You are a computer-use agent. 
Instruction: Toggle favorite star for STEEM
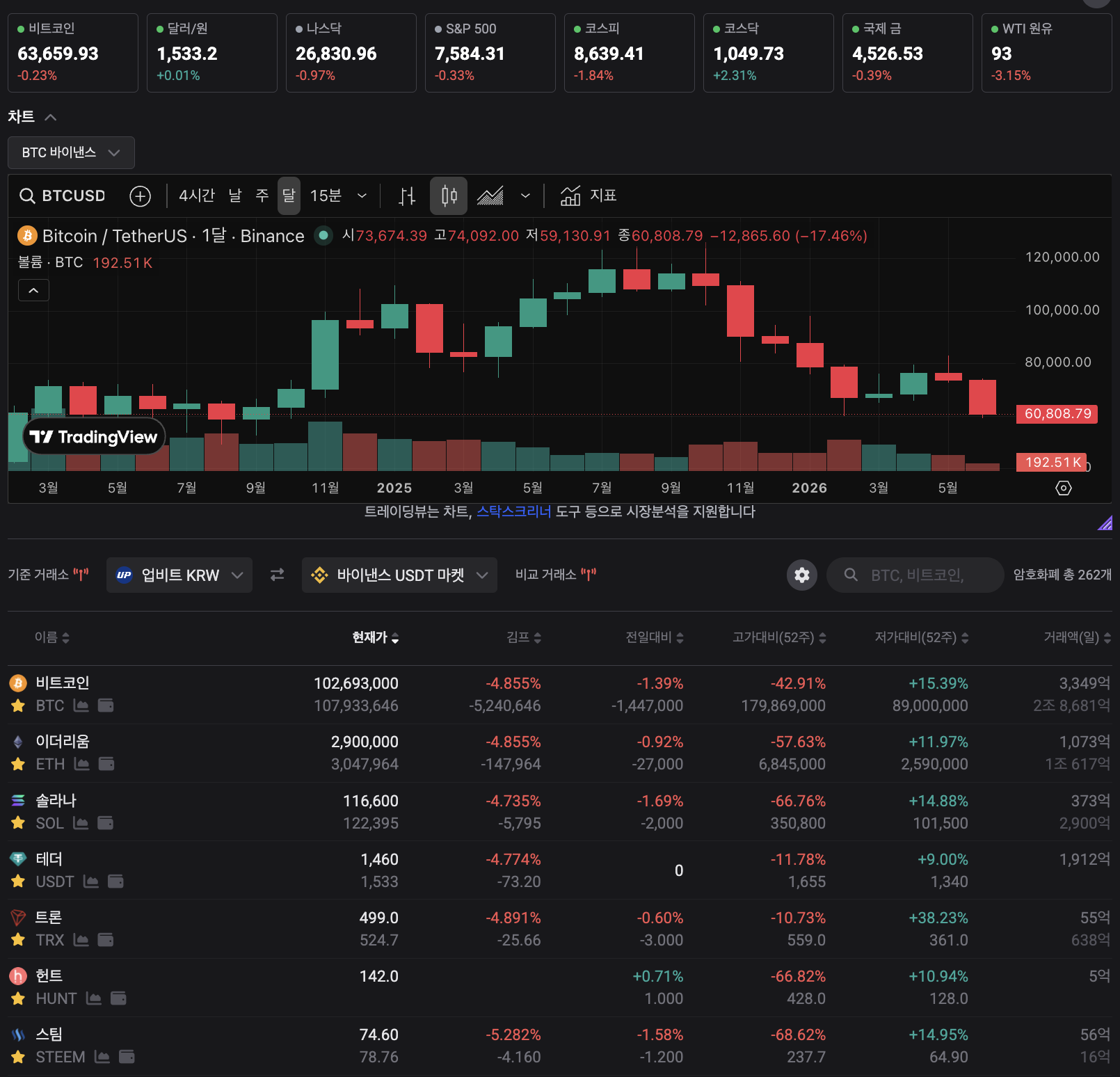coord(18,1057)
